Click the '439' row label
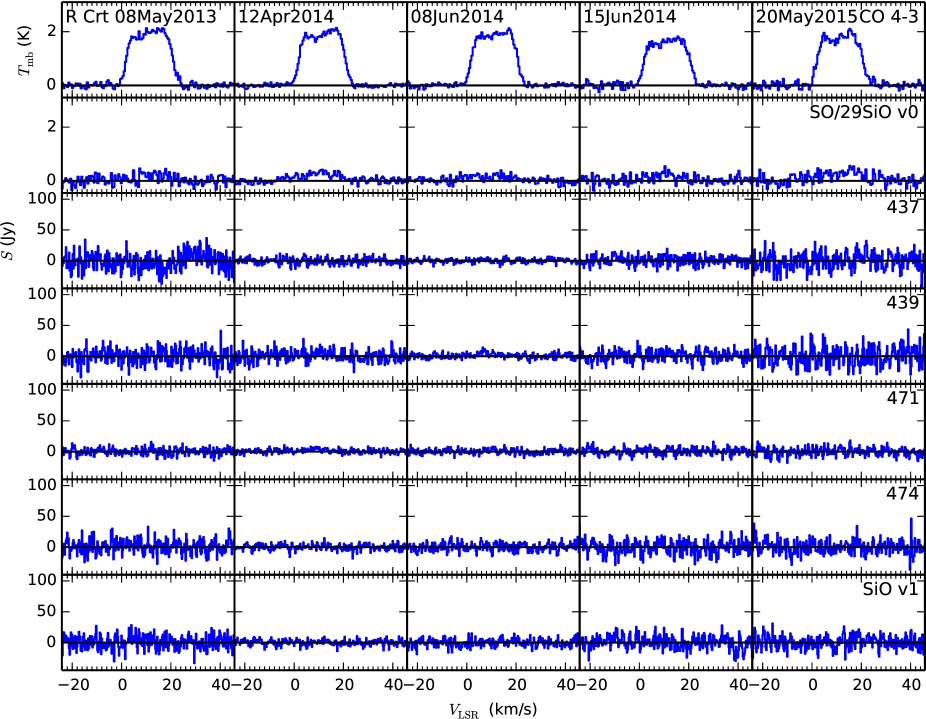The height and width of the screenshot is (719, 926). tap(902, 302)
